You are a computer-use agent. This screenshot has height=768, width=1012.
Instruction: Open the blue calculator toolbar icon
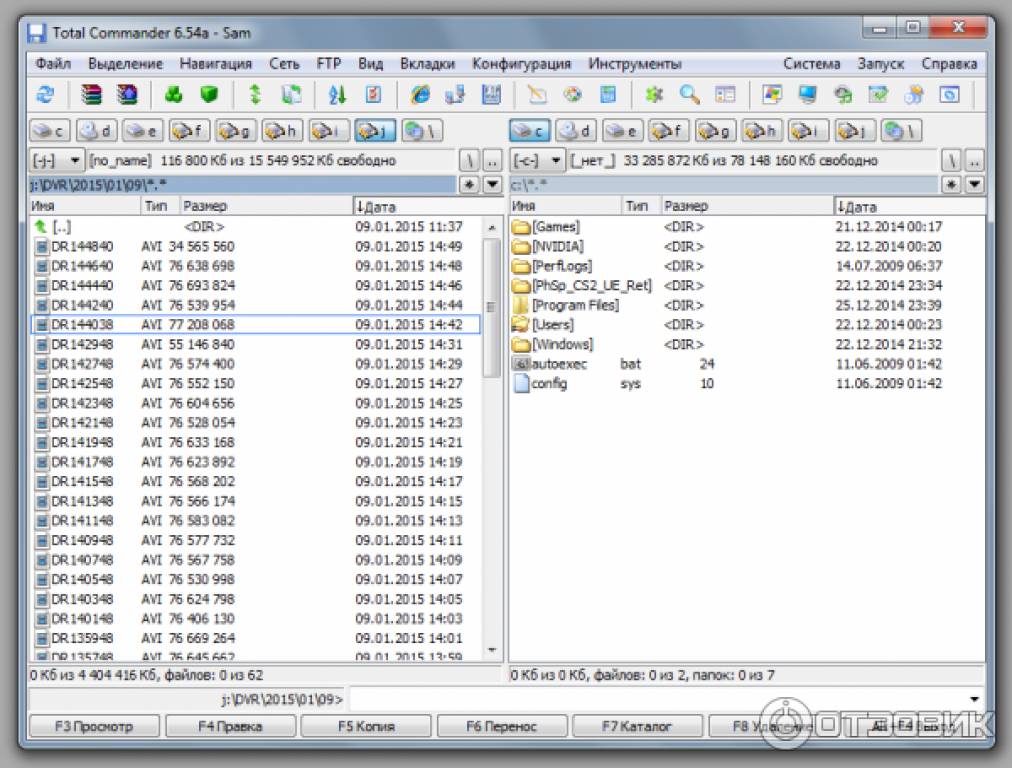608,95
